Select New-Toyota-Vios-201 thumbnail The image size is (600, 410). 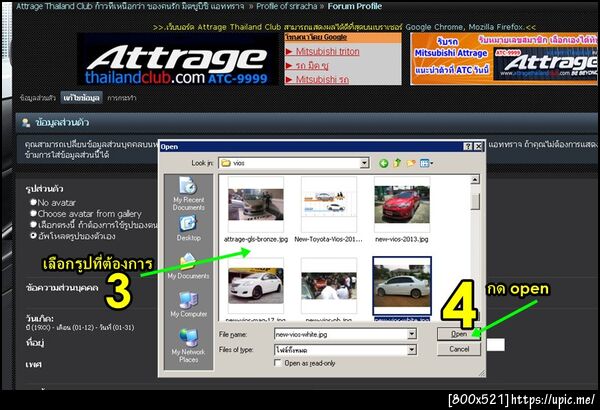click(x=329, y=204)
